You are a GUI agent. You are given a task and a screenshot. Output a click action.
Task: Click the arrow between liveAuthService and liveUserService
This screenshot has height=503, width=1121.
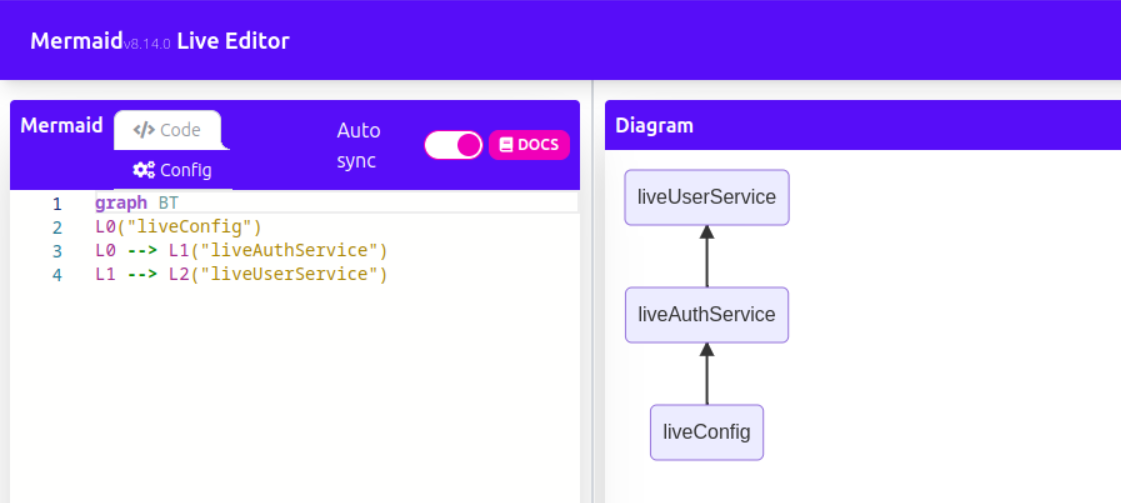point(707,256)
